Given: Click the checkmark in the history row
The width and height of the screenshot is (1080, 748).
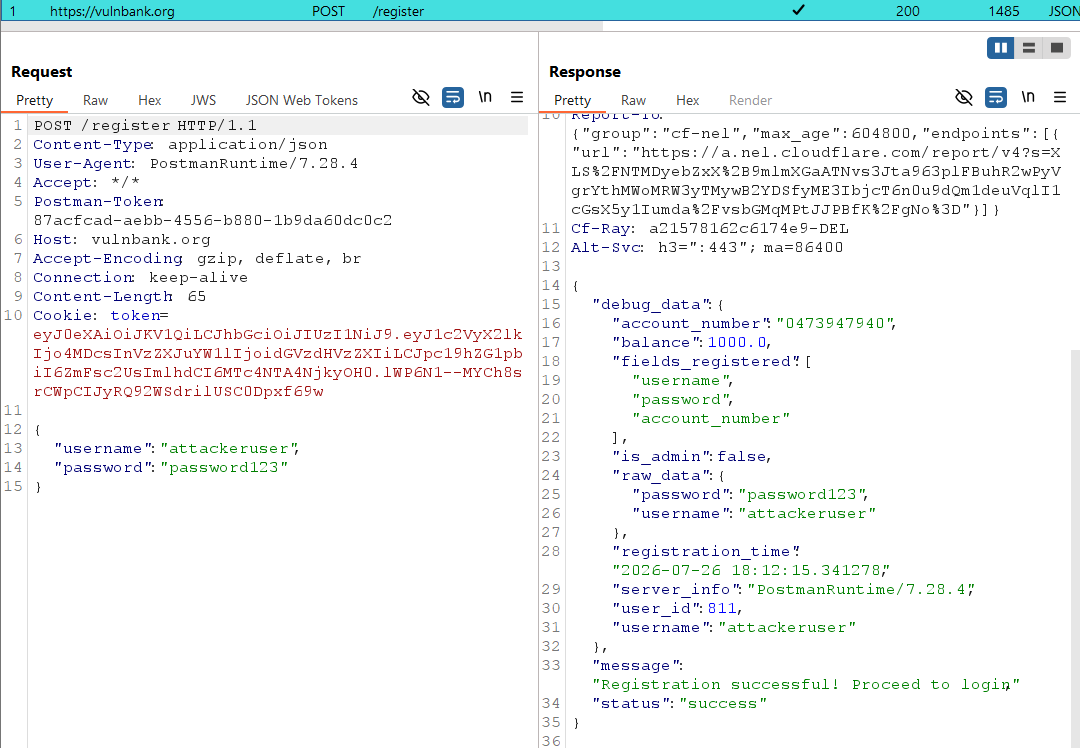Looking at the screenshot, I should 798,10.
